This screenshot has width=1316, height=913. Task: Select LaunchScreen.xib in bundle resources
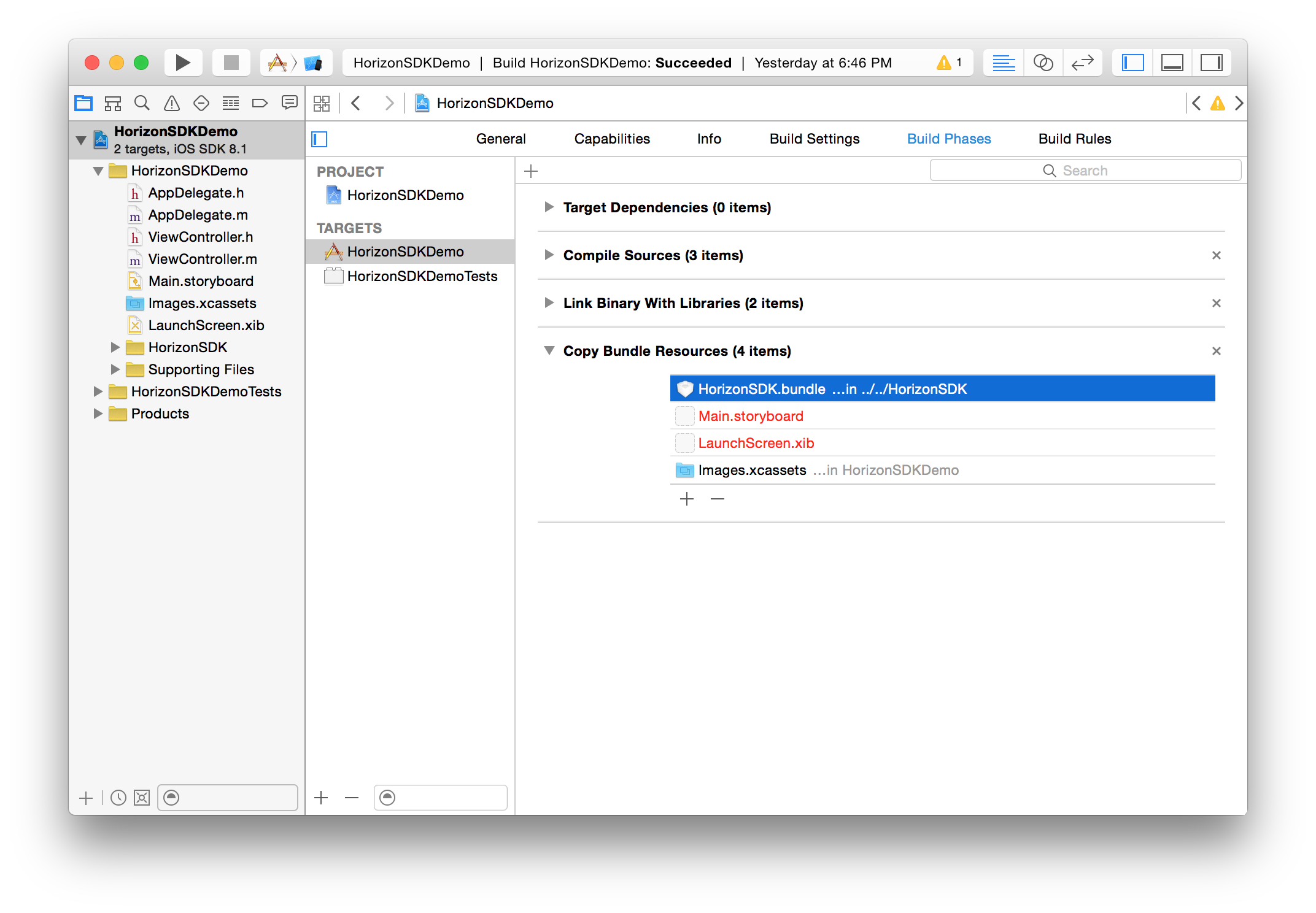[942, 443]
